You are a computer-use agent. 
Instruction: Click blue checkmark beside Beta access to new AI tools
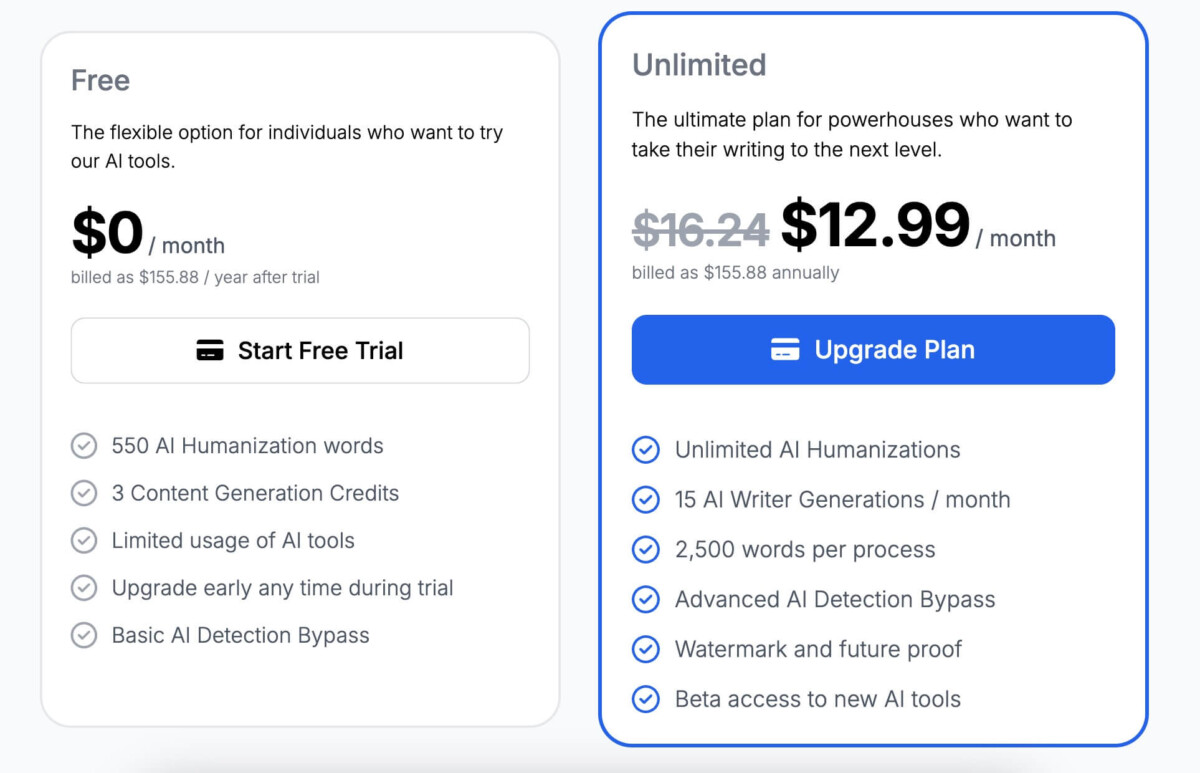tap(646, 699)
